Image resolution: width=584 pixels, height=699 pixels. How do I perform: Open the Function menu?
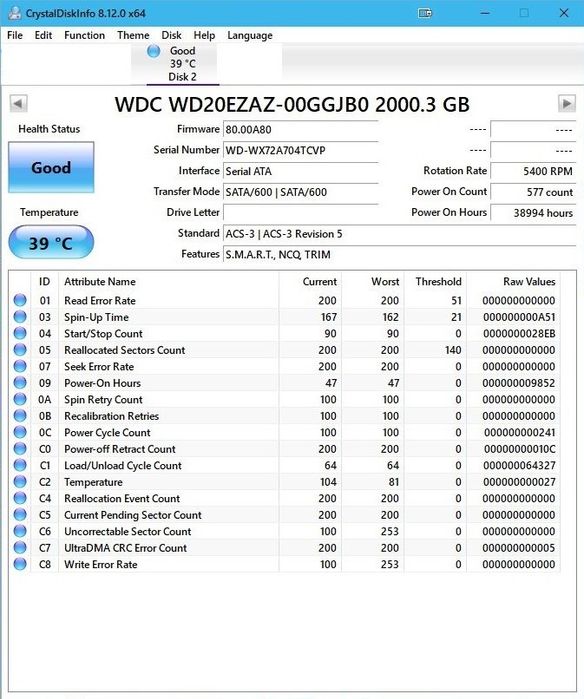pyautogui.click(x=84, y=35)
